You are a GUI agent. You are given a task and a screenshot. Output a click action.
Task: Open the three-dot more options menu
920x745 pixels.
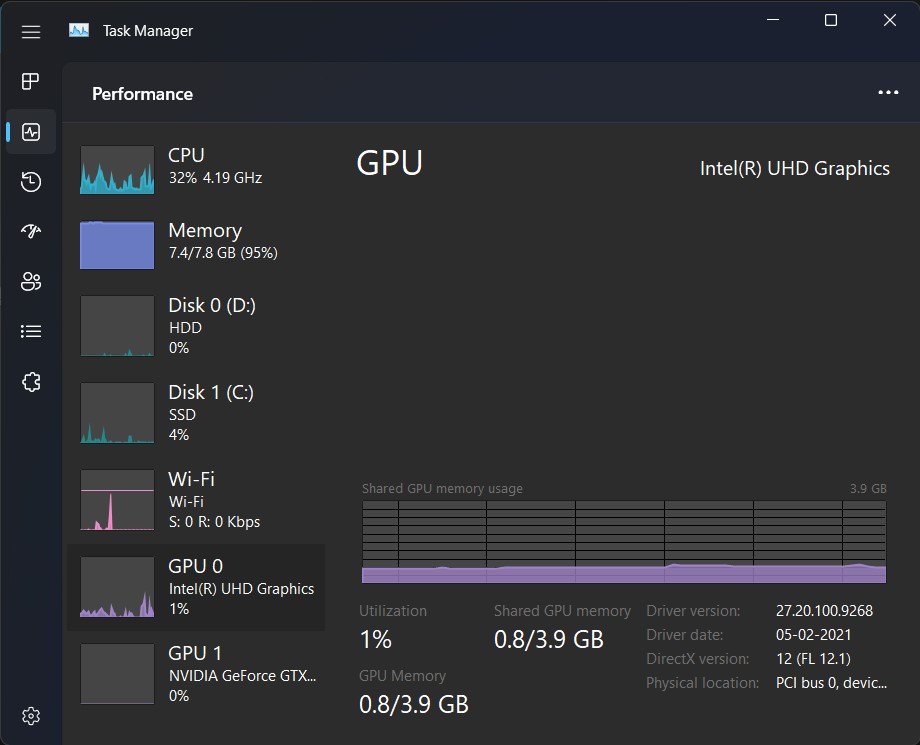click(x=888, y=92)
